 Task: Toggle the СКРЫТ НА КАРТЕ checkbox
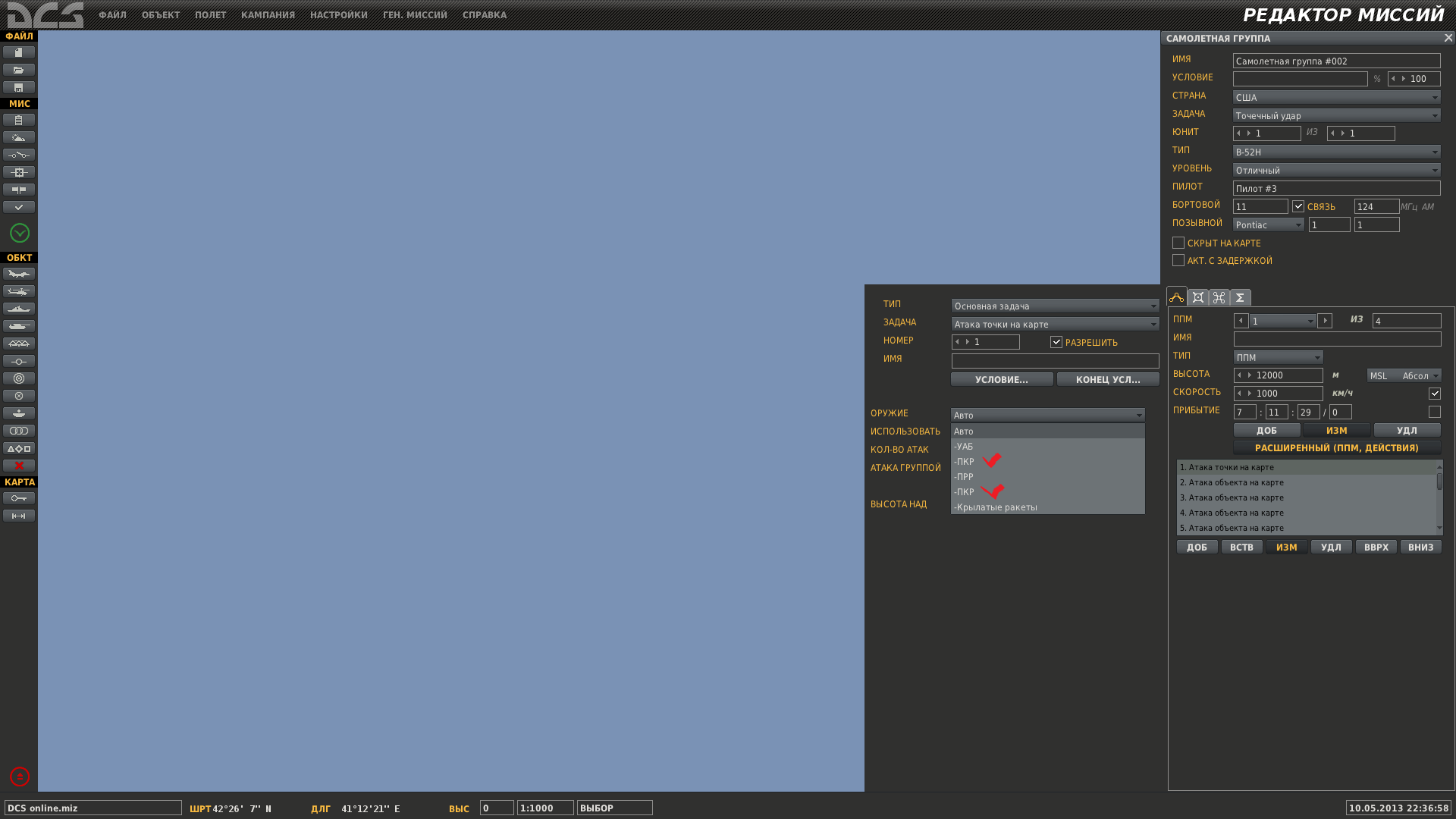tap(1178, 243)
